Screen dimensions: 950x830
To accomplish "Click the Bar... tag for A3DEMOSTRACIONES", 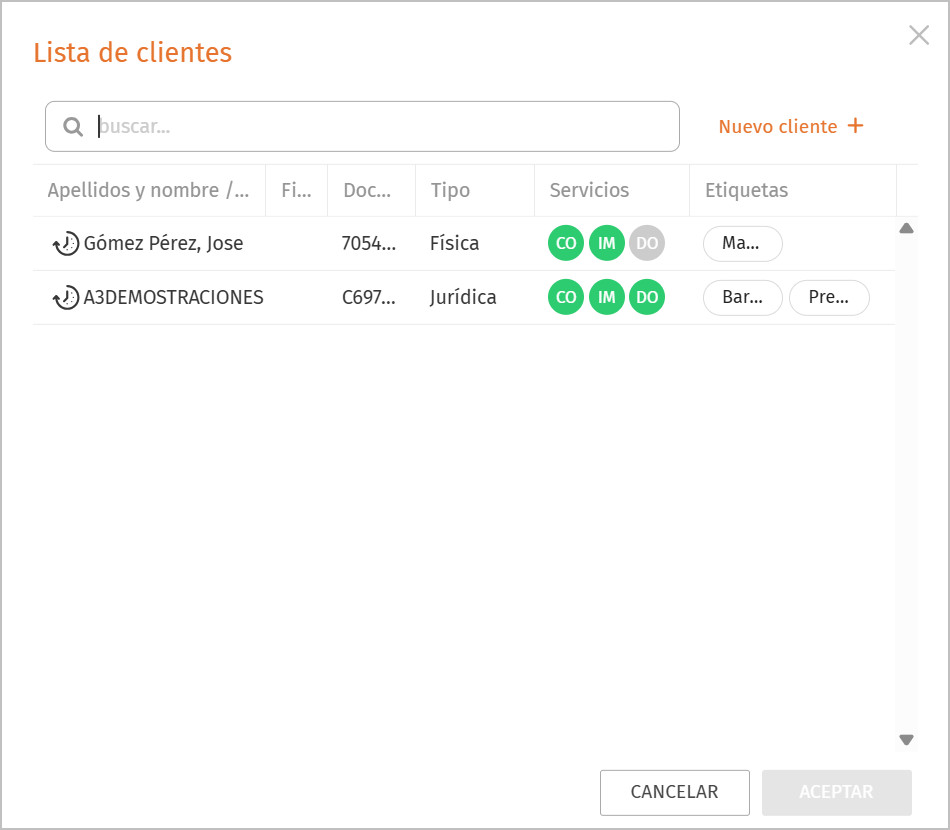I will click(x=743, y=297).
